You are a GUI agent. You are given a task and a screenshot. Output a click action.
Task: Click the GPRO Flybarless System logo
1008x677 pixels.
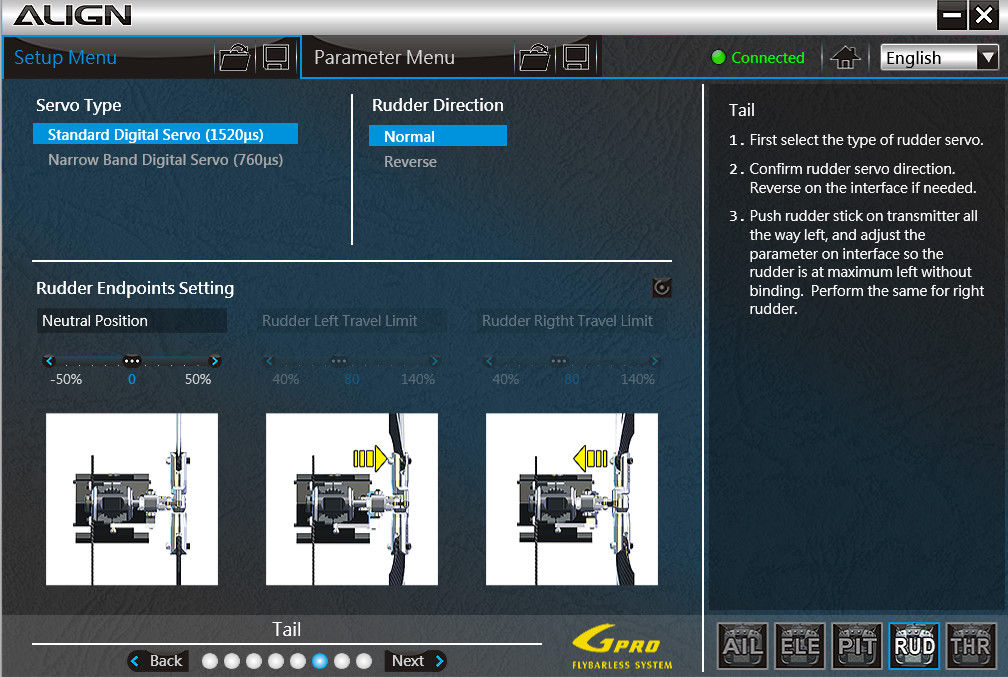pos(622,647)
